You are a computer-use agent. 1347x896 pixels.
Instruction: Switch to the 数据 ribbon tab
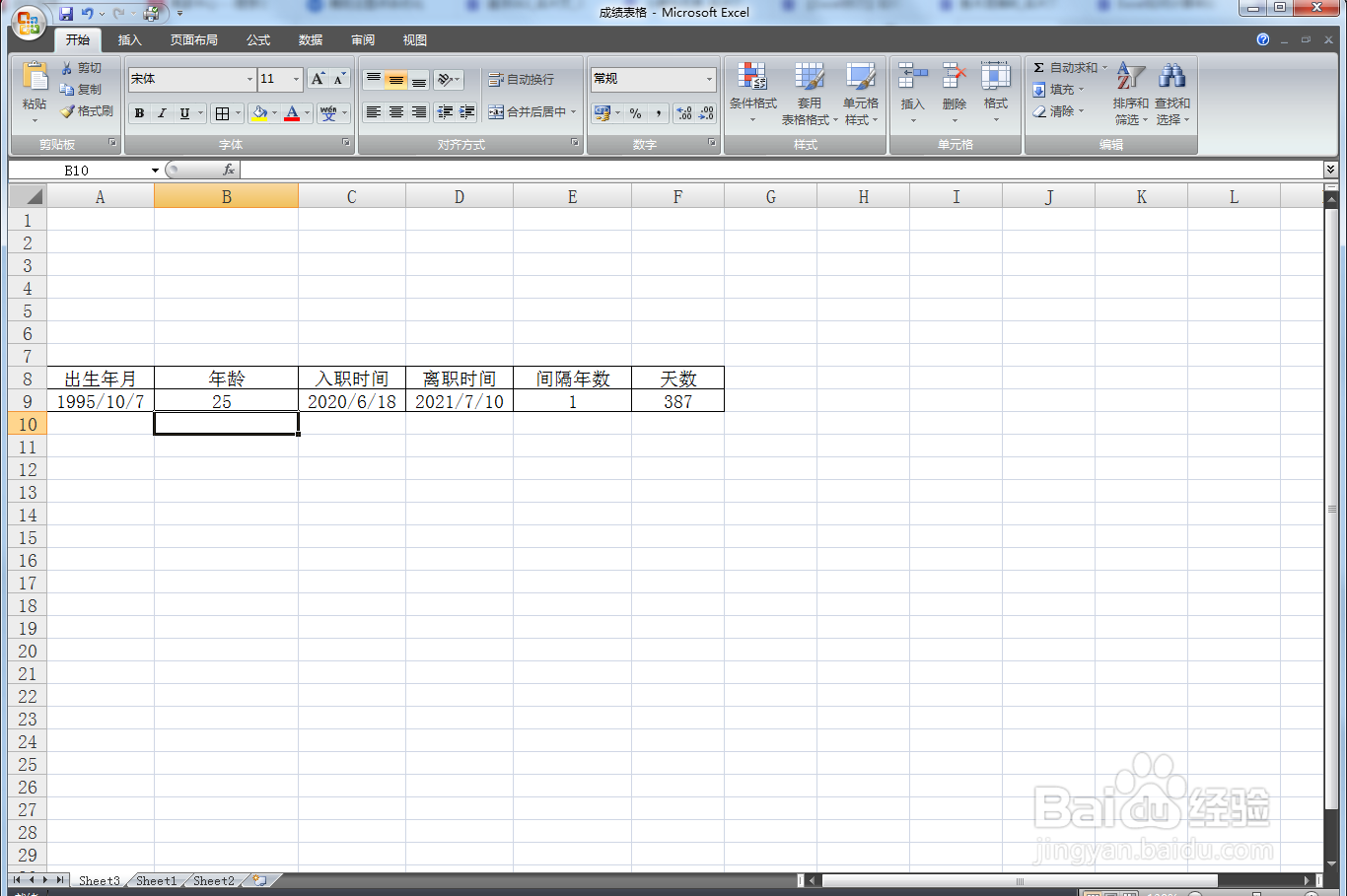click(311, 40)
